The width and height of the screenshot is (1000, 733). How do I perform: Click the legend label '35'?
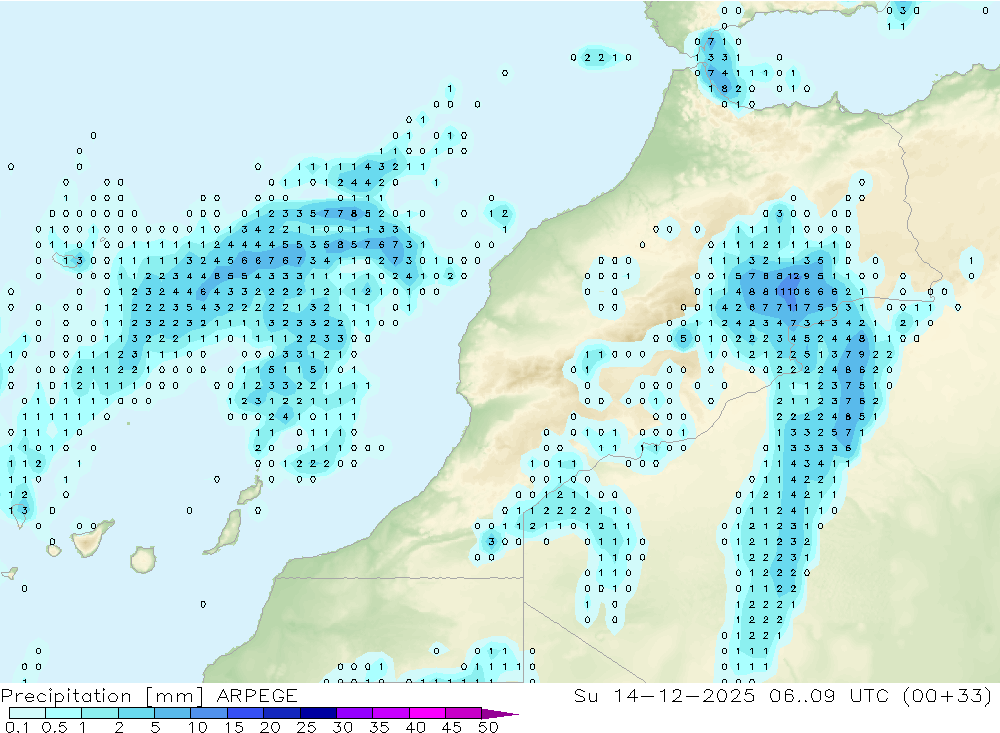point(379,727)
